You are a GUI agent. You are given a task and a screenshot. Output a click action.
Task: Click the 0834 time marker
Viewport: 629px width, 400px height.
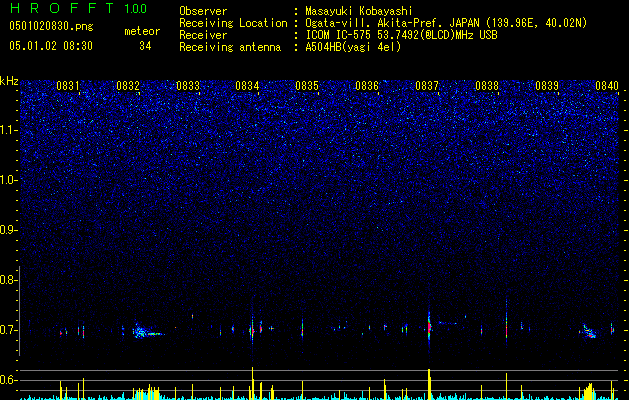[247, 85]
